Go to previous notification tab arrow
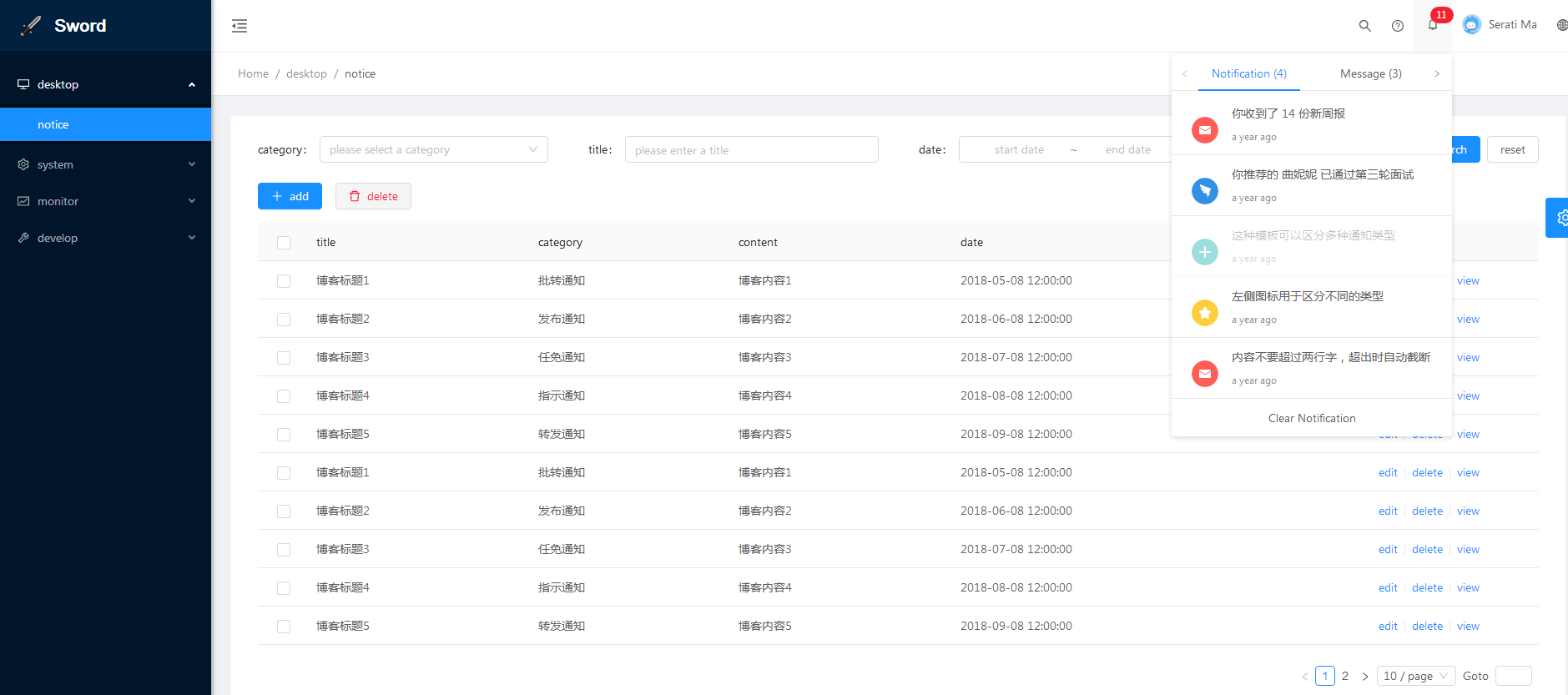 pyautogui.click(x=1184, y=74)
